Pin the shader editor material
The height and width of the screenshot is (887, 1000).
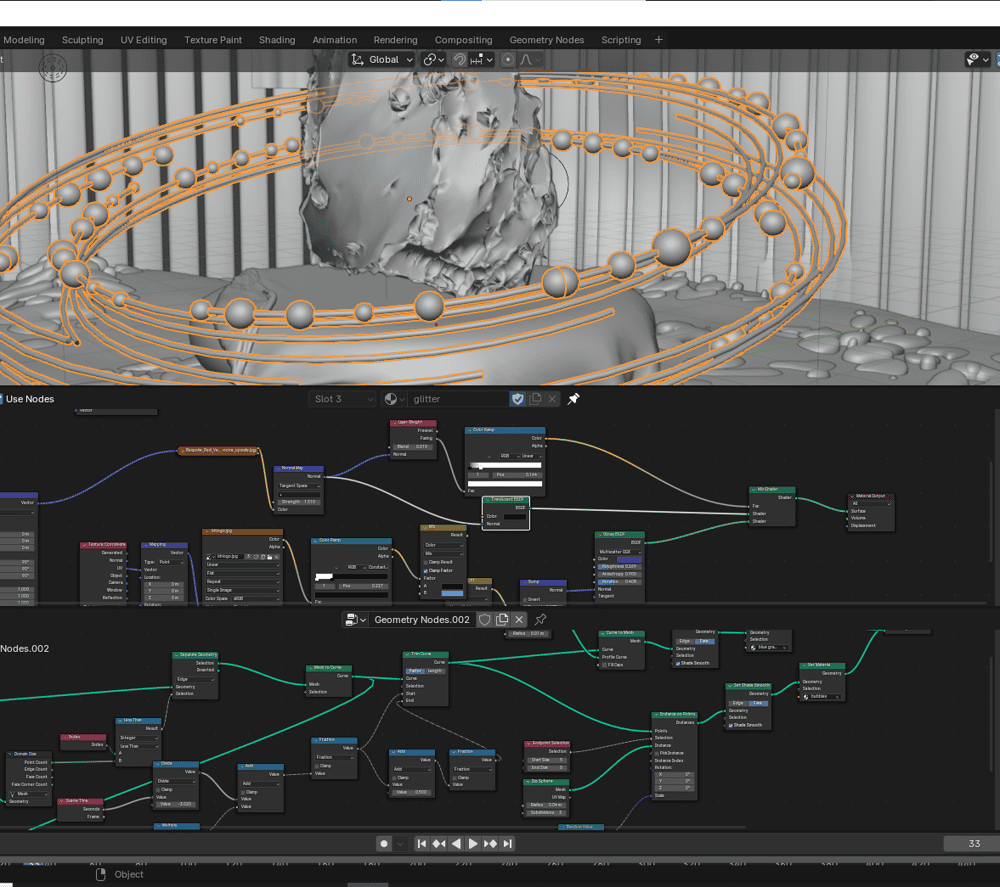coord(573,399)
